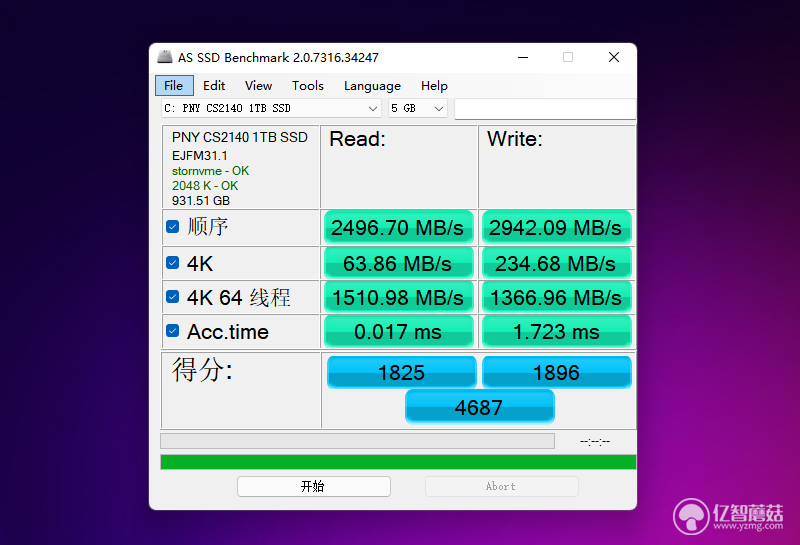Viewport: 800px width, 545px height.
Task: Click the green overall progress bar
Action: click(398, 462)
